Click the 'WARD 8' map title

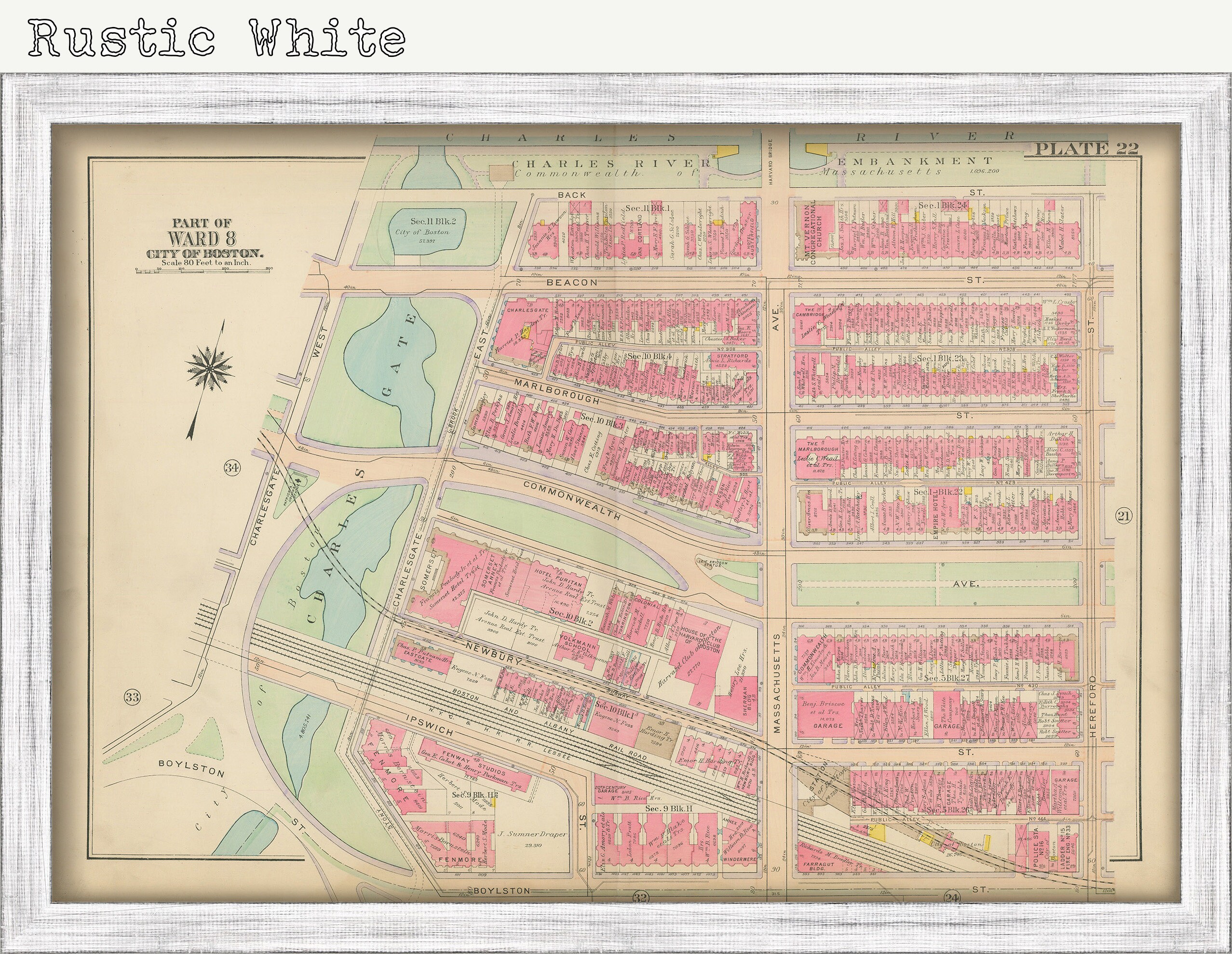point(202,239)
